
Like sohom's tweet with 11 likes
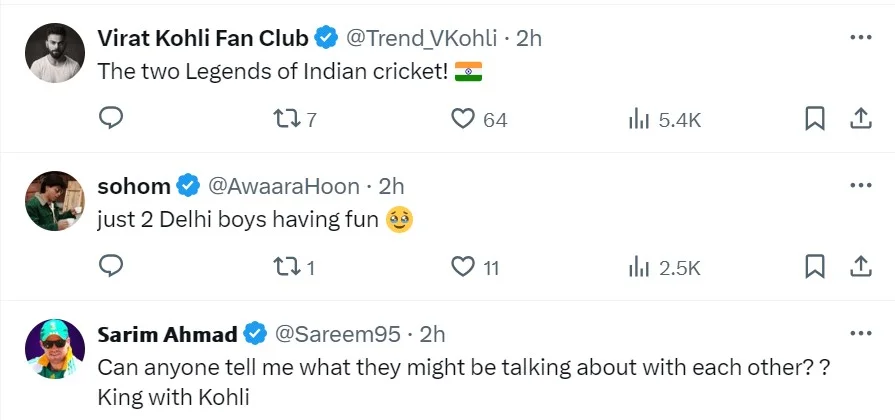point(462,267)
